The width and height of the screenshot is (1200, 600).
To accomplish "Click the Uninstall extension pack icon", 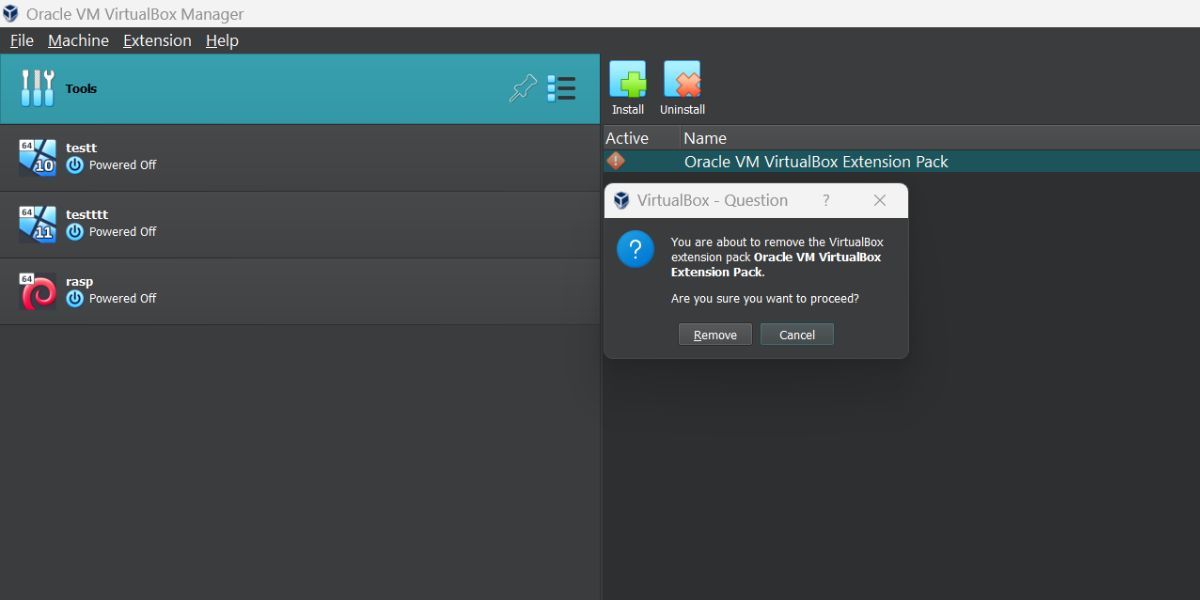I will click(682, 78).
